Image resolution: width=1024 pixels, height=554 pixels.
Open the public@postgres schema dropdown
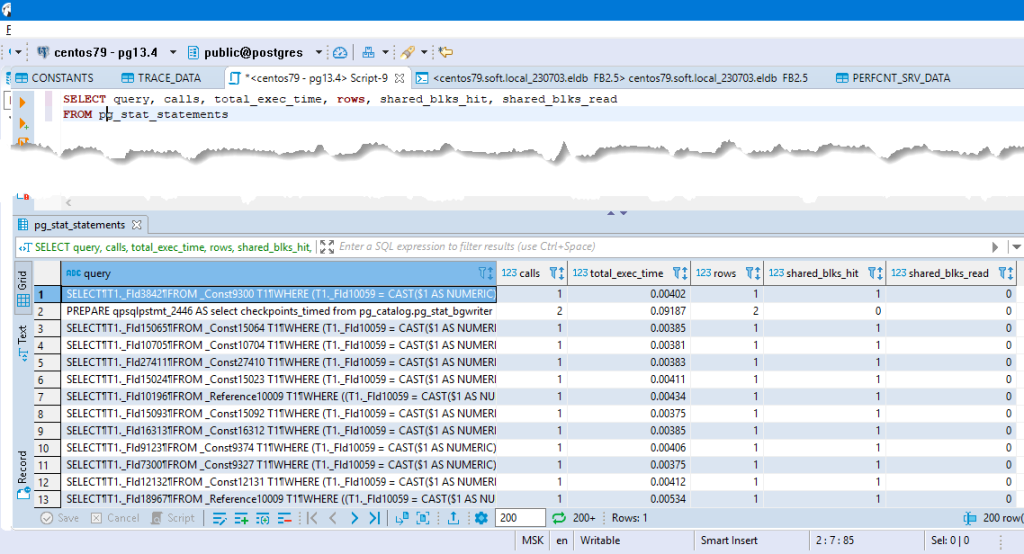coord(319,52)
